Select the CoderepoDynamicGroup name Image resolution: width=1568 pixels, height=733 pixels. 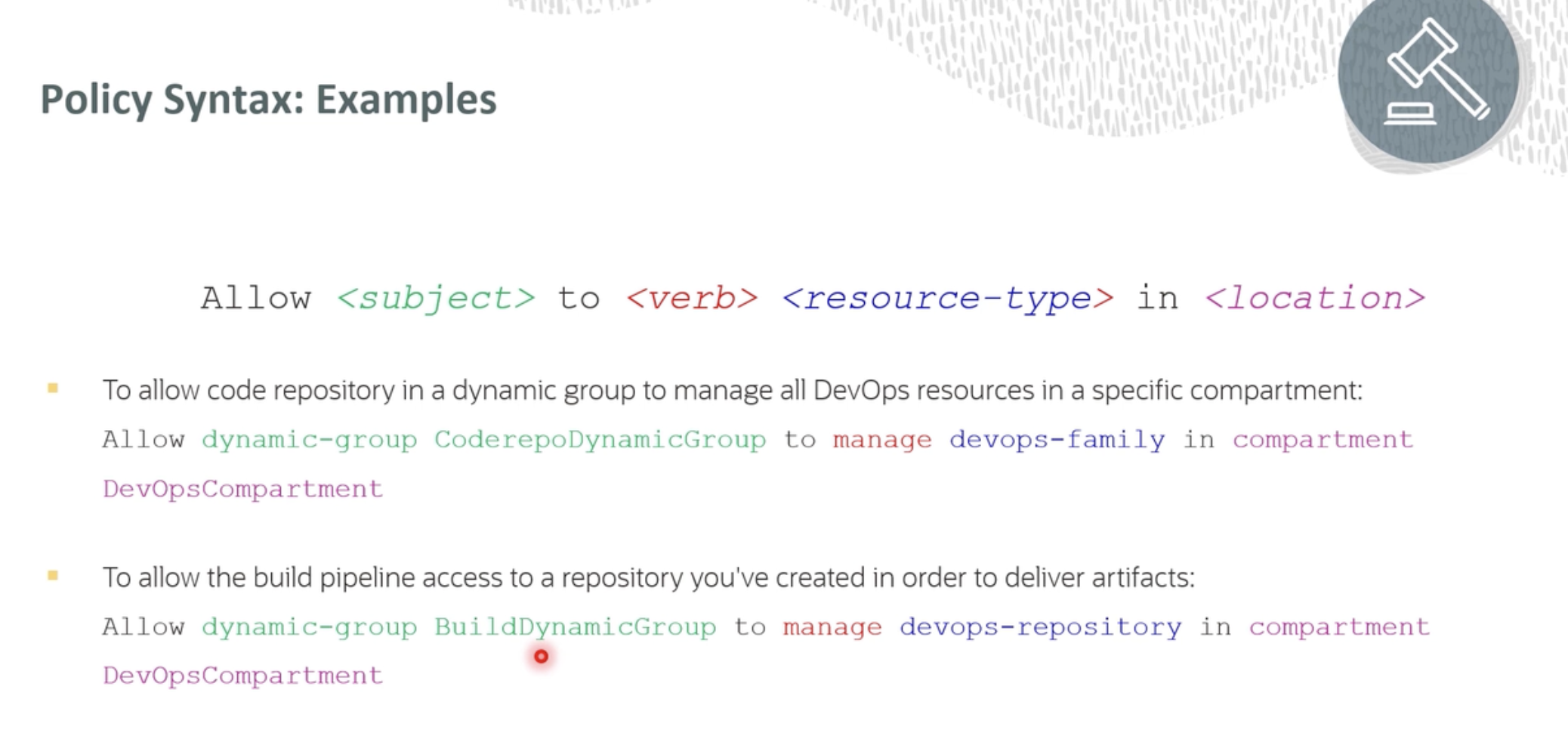click(x=600, y=440)
